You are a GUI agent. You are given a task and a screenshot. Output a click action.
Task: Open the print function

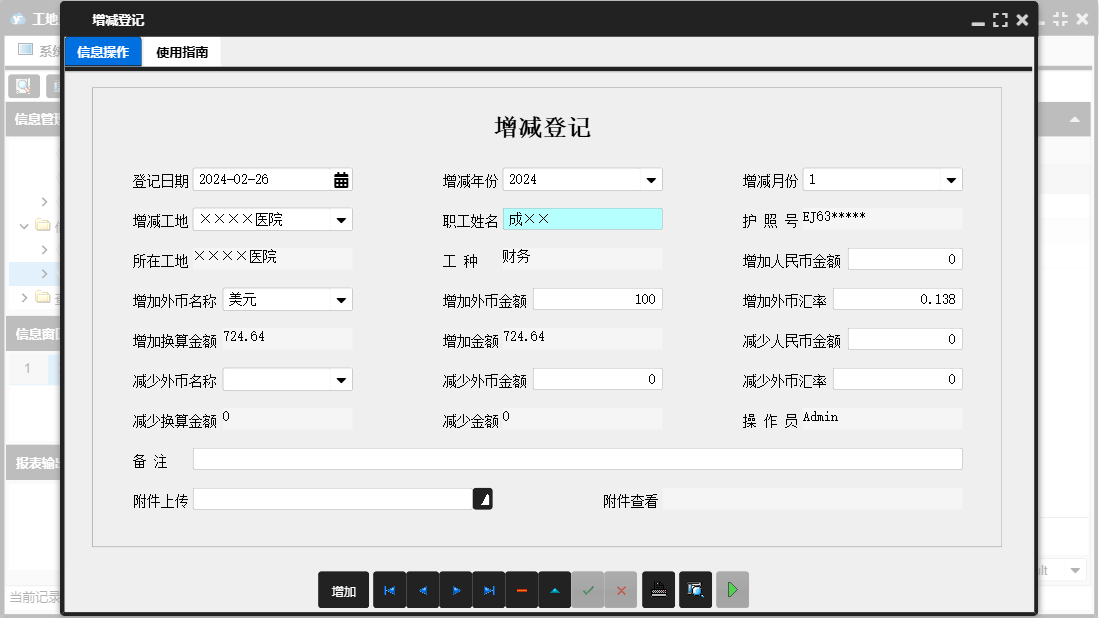658,590
